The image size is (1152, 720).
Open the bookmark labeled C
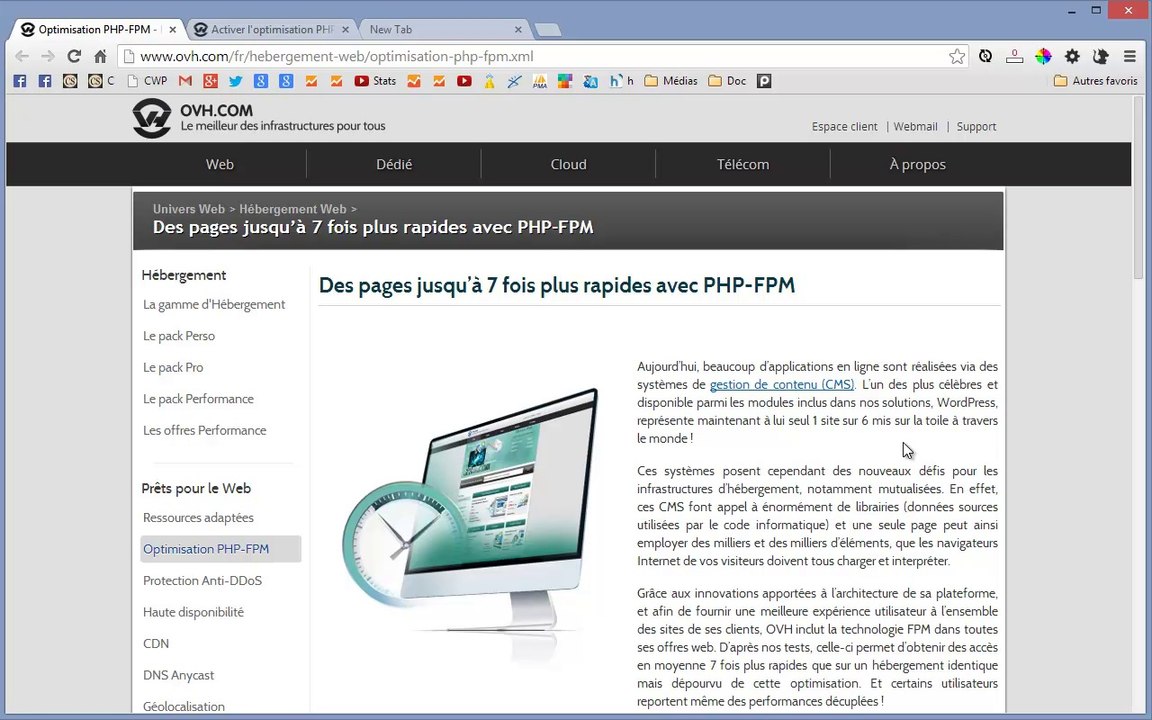pyautogui.click(x=101, y=81)
